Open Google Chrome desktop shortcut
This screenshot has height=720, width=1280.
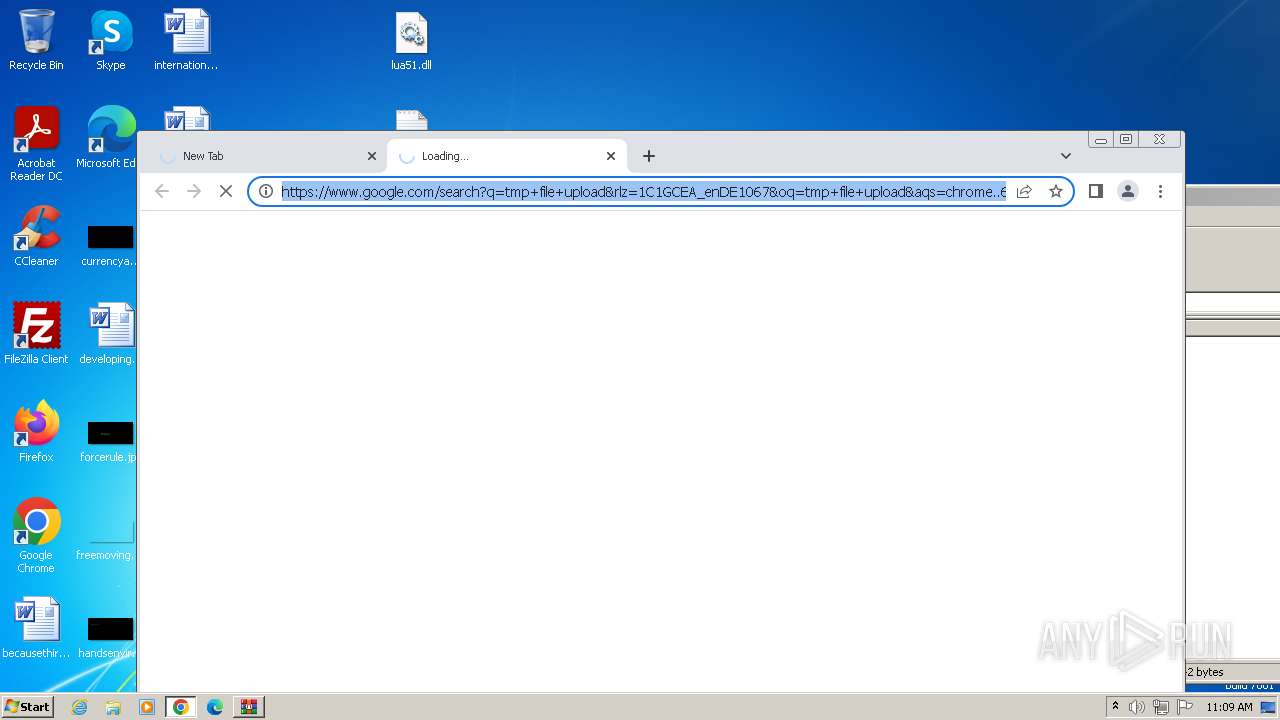36,536
